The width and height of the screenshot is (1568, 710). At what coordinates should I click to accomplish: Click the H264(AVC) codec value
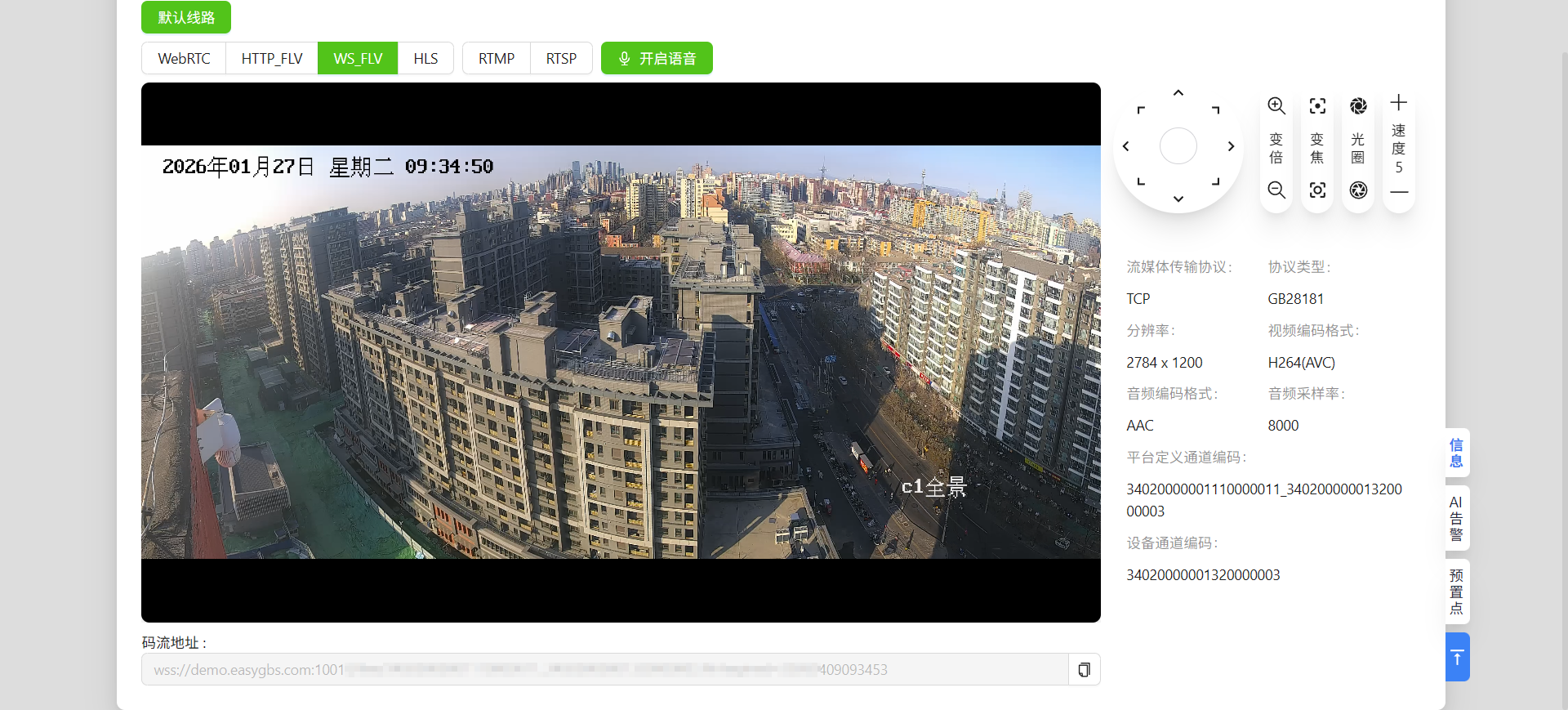(1302, 363)
